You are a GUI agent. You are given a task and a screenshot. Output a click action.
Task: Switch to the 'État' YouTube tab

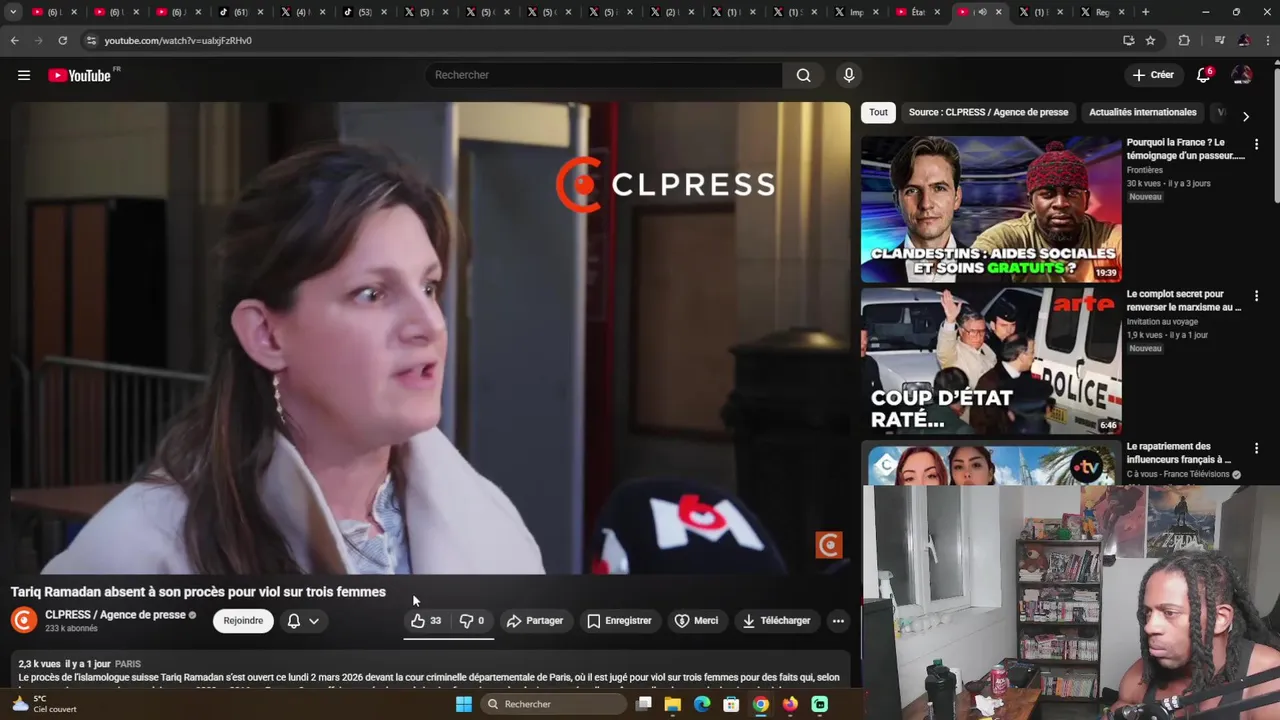click(916, 12)
